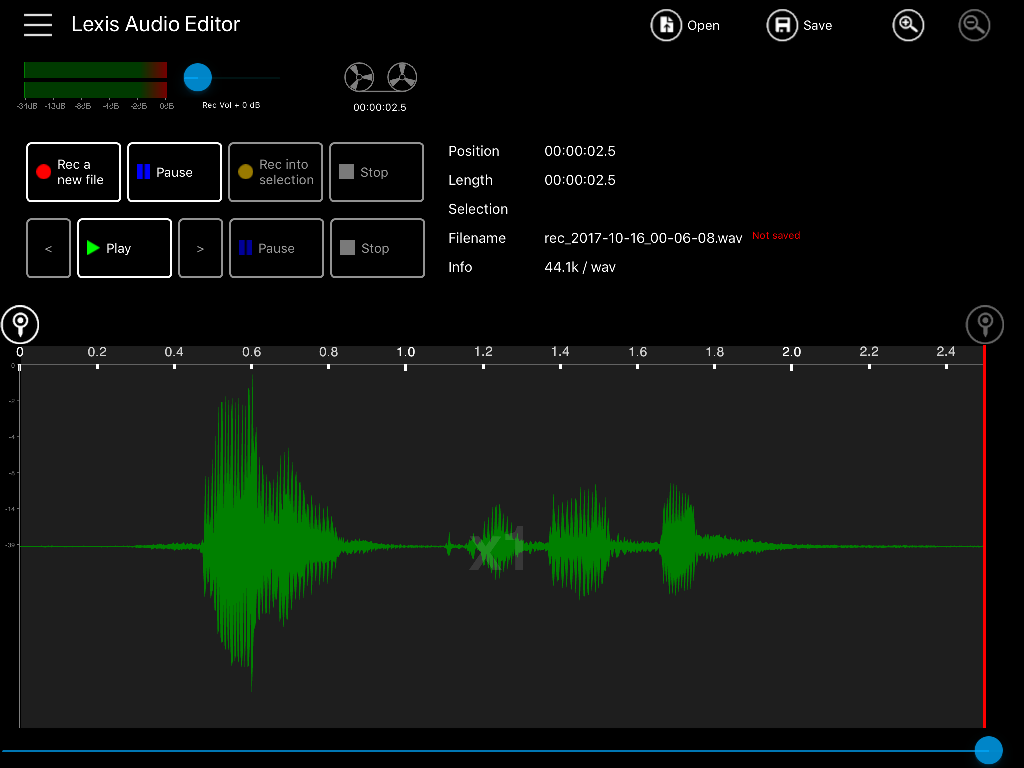Click the 2.0 second ruler mark

[792, 352]
